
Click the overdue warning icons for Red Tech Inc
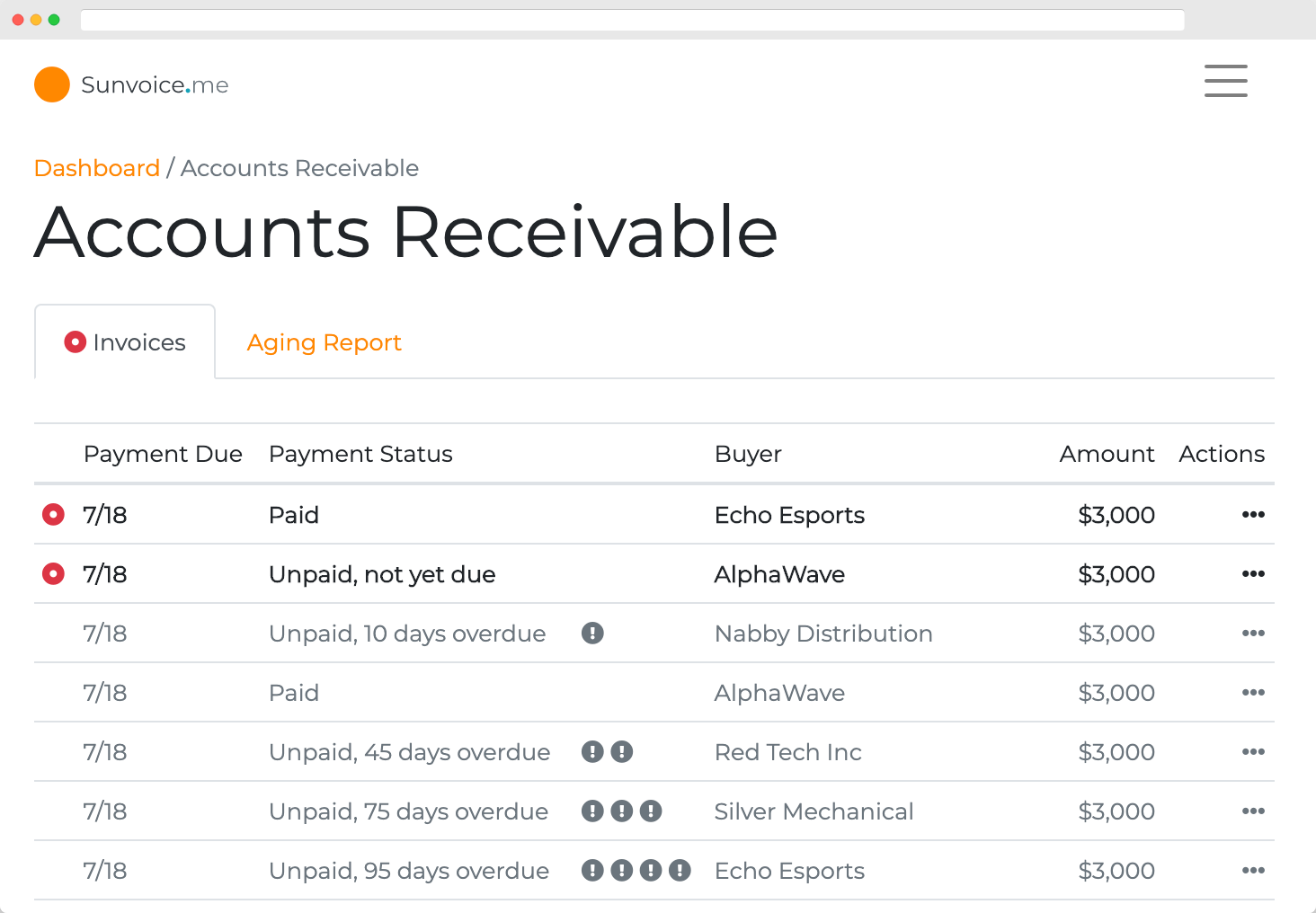(x=607, y=752)
